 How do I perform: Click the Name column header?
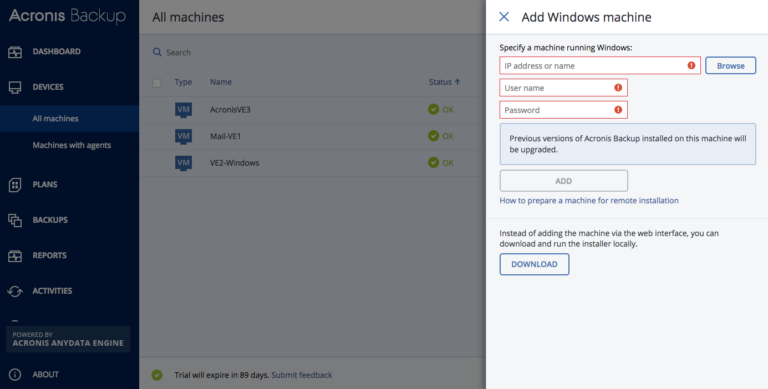click(x=221, y=82)
